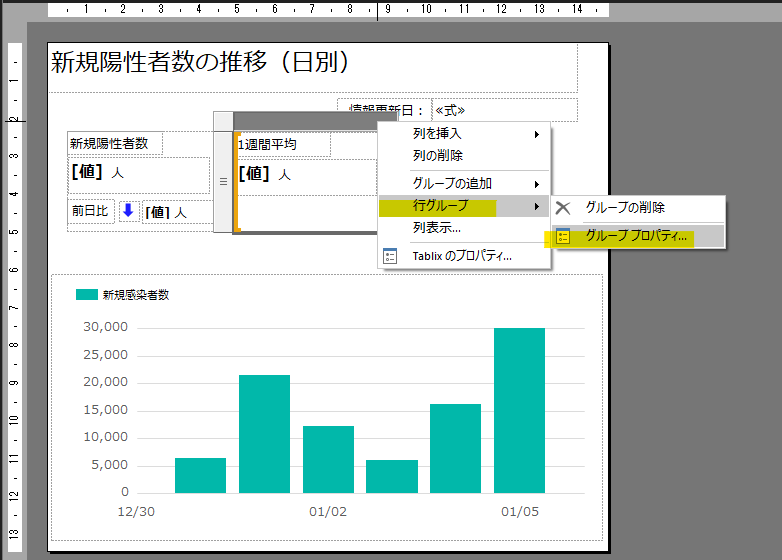Image resolution: width=782 pixels, height=560 pixels.
Task: Click グループの削除 in the submenu
Action: (625, 208)
